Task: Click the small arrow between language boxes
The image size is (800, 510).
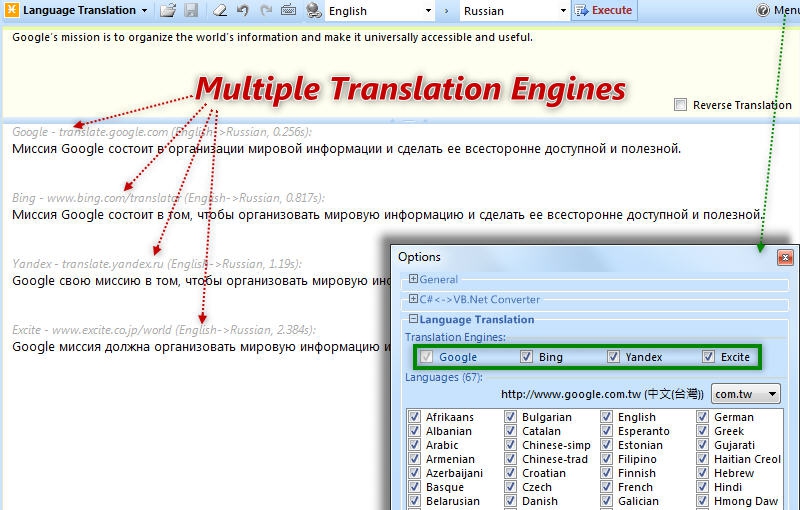Action: click(446, 11)
